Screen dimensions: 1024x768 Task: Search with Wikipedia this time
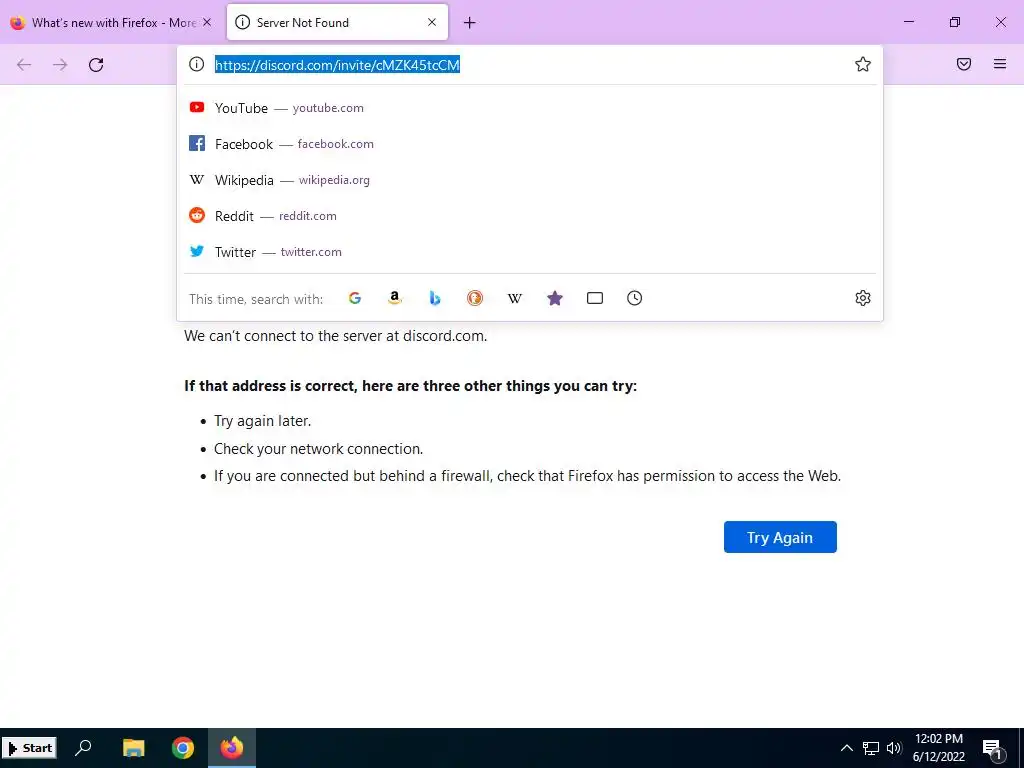pyautogui.click(x=515, y=298)
